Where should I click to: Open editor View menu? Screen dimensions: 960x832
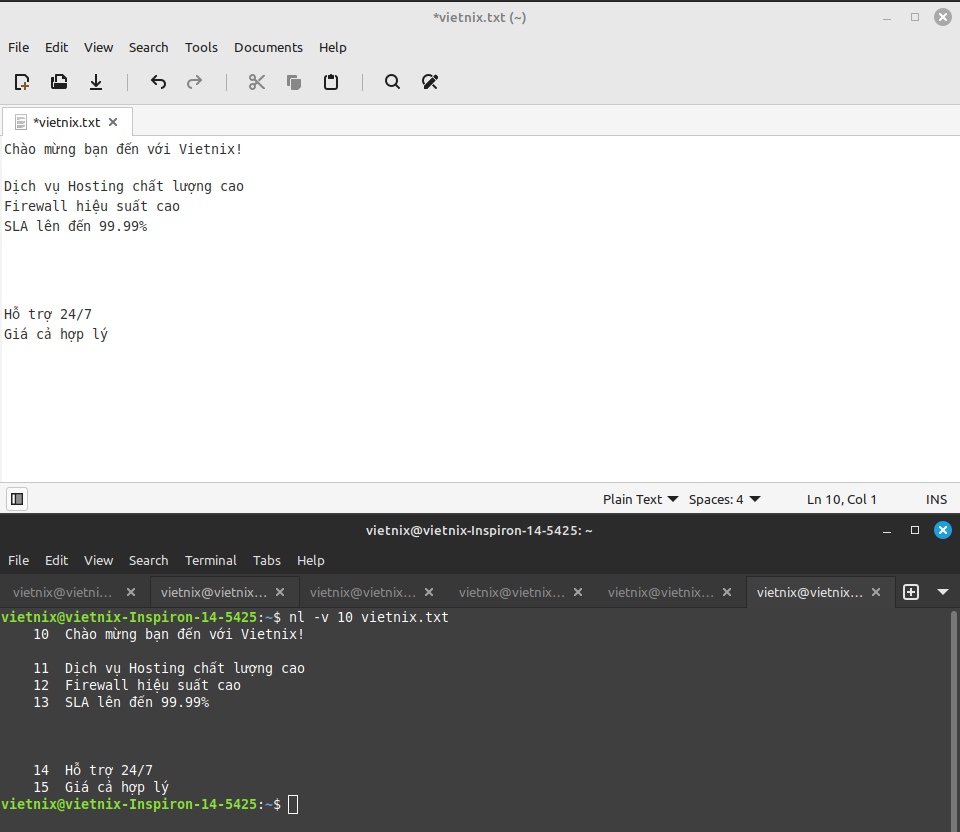98,47
